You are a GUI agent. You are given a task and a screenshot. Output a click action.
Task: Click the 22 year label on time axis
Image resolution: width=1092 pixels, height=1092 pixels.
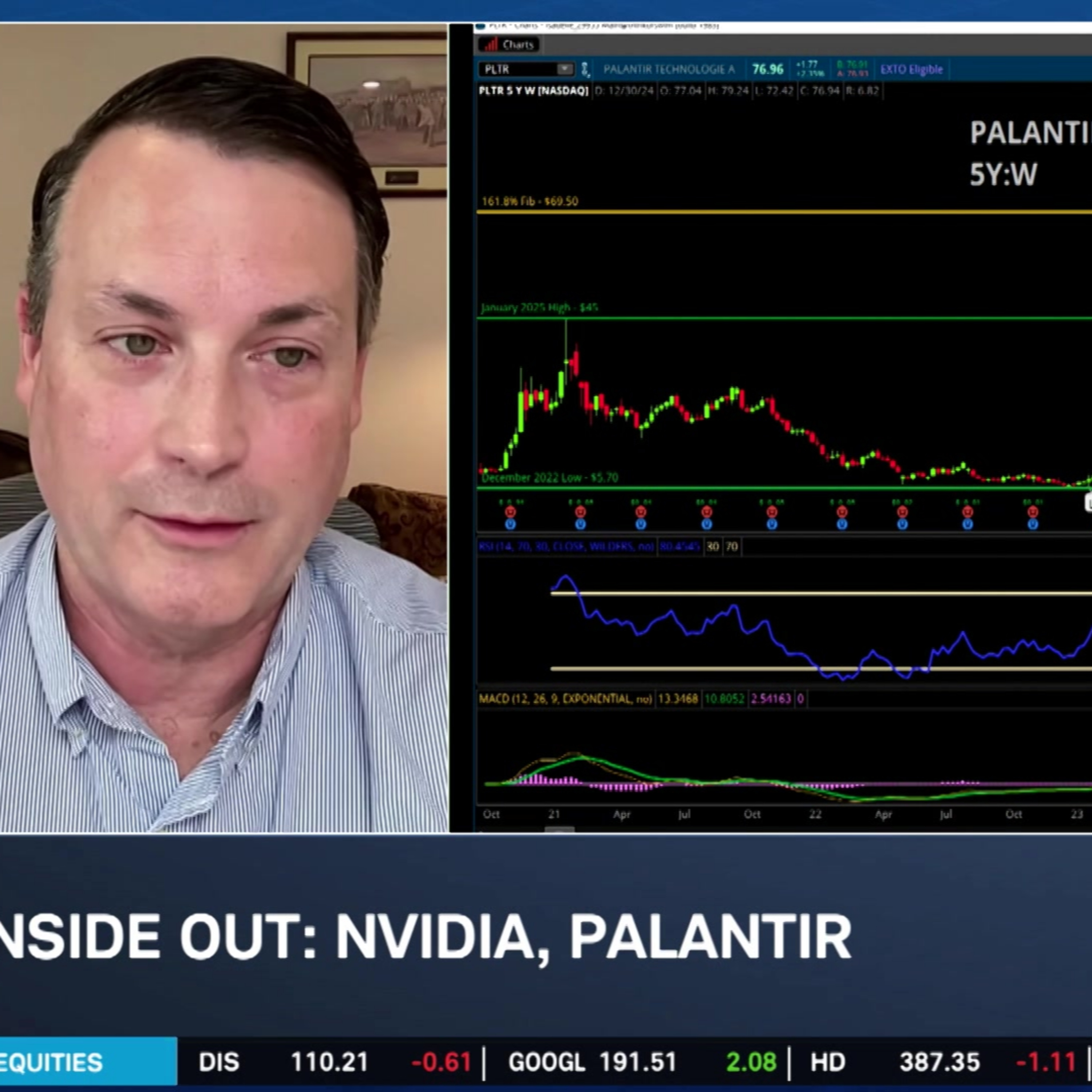815,814
